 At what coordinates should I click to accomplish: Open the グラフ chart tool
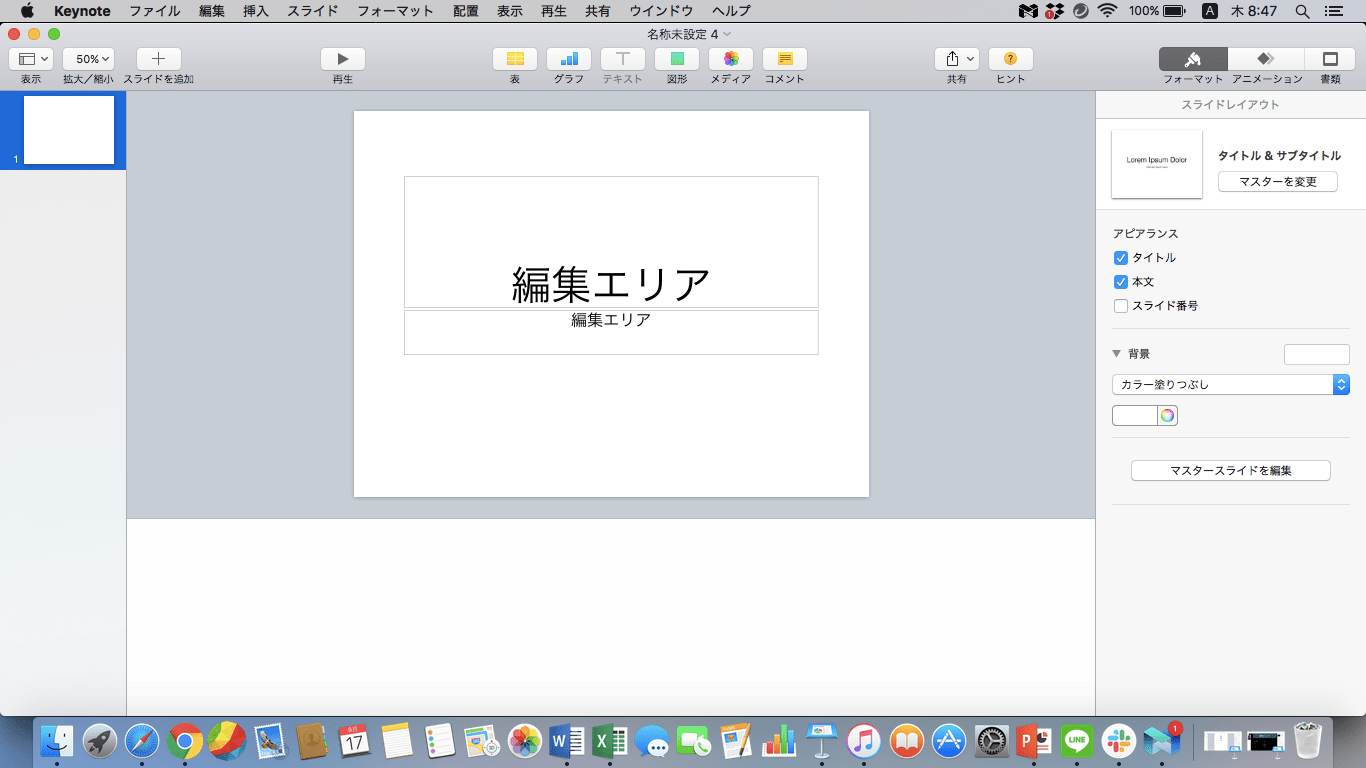tap(569, 59)
